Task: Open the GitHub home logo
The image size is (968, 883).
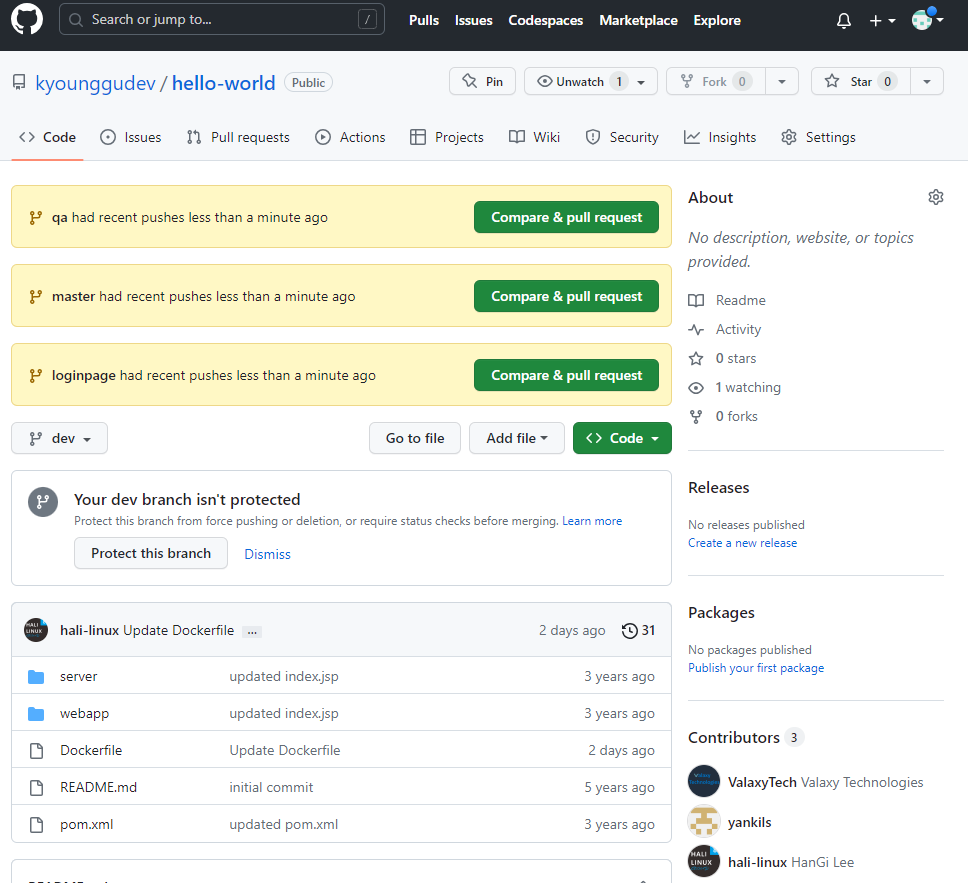Action: coord(27,20)
